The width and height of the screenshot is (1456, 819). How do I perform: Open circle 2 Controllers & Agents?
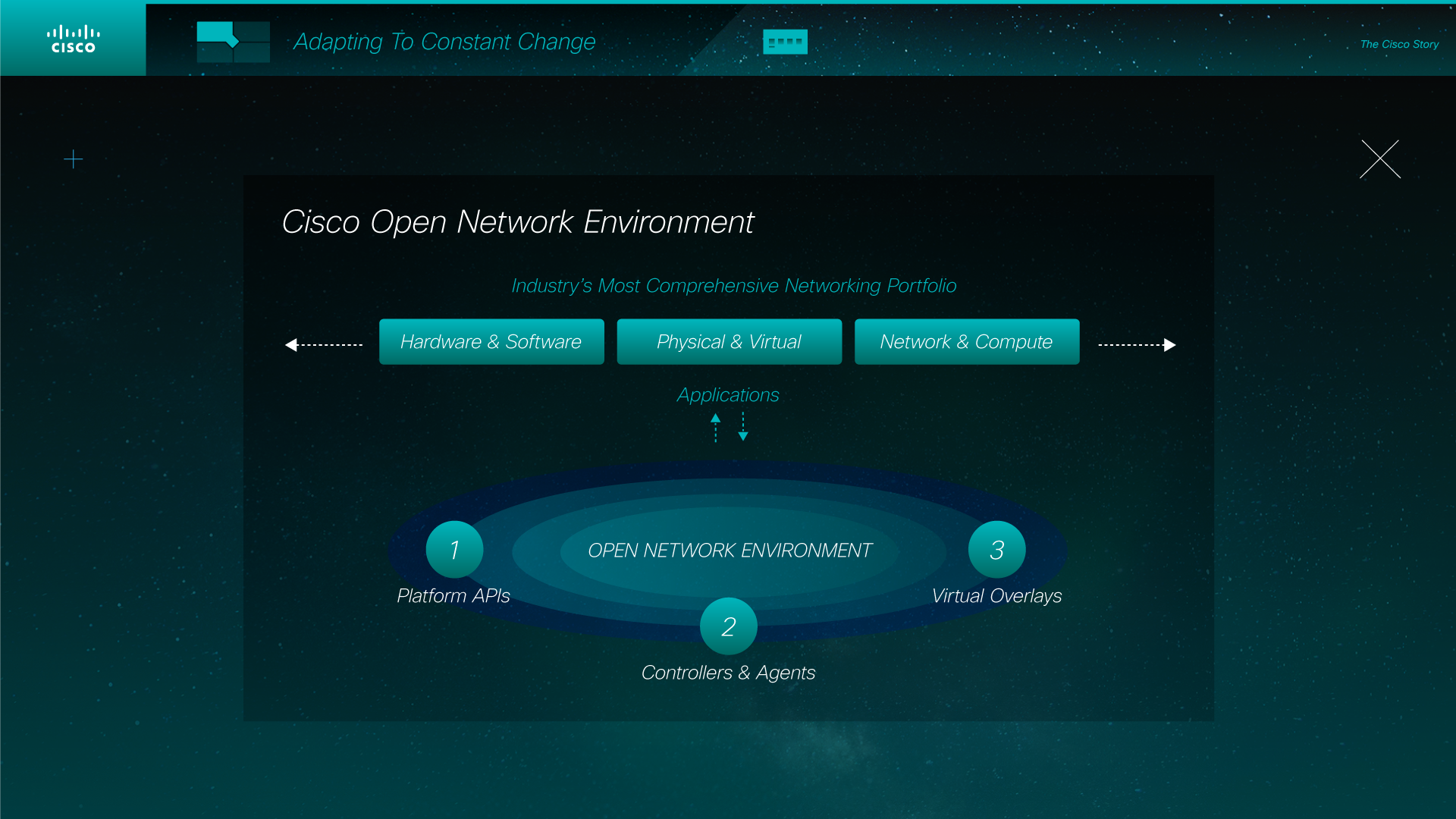[x=729, y=626]
